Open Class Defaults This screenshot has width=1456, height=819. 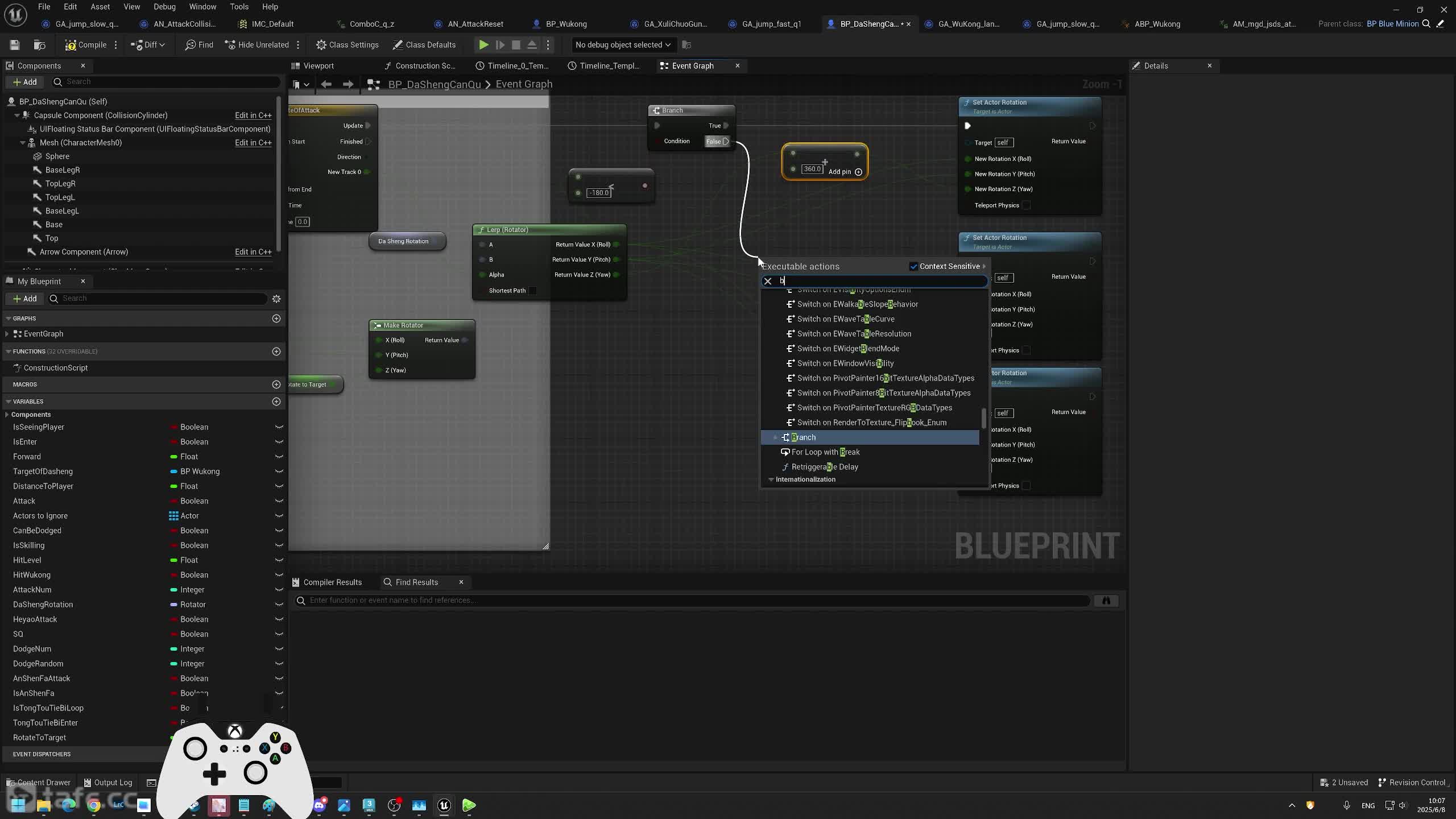pyautogui.click(x=424, y=45)
